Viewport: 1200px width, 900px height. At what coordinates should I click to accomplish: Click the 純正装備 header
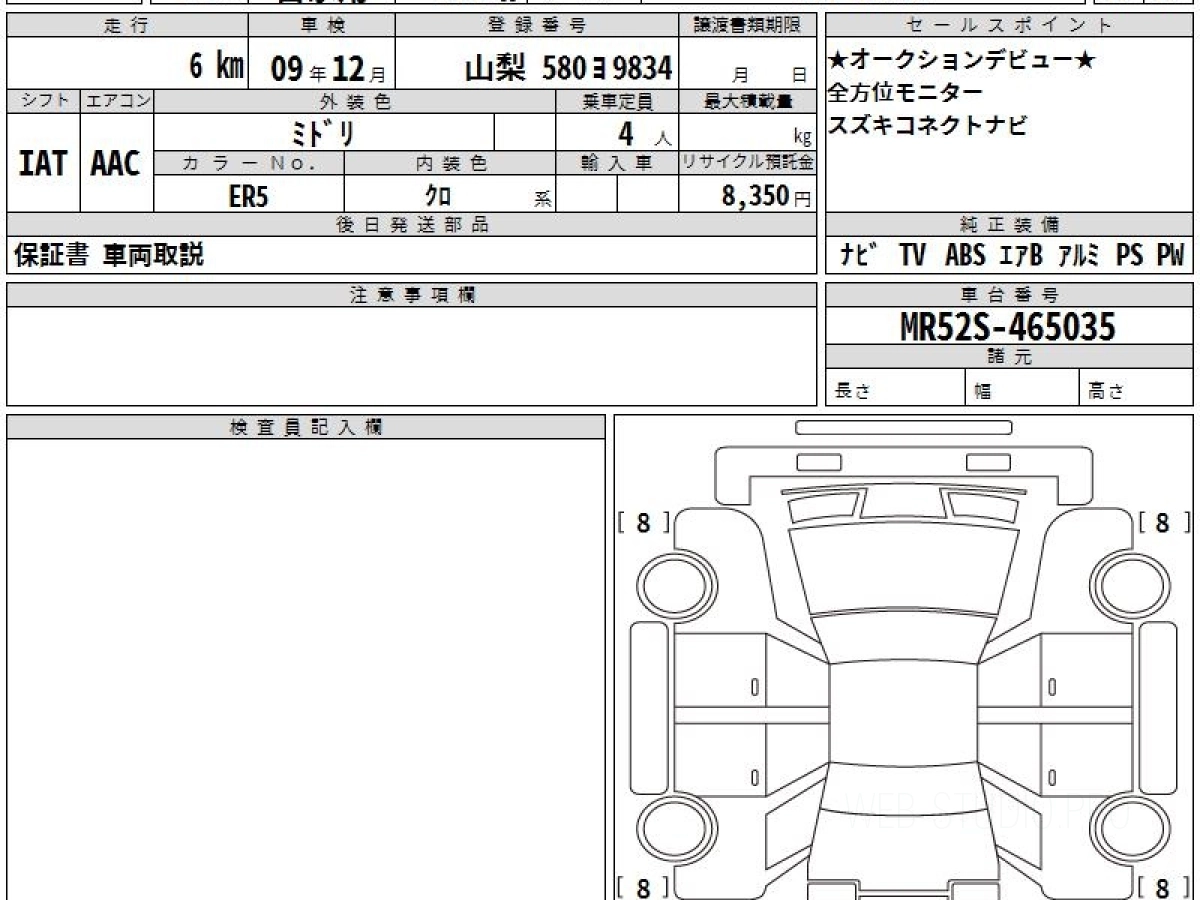coord(1010,225)
